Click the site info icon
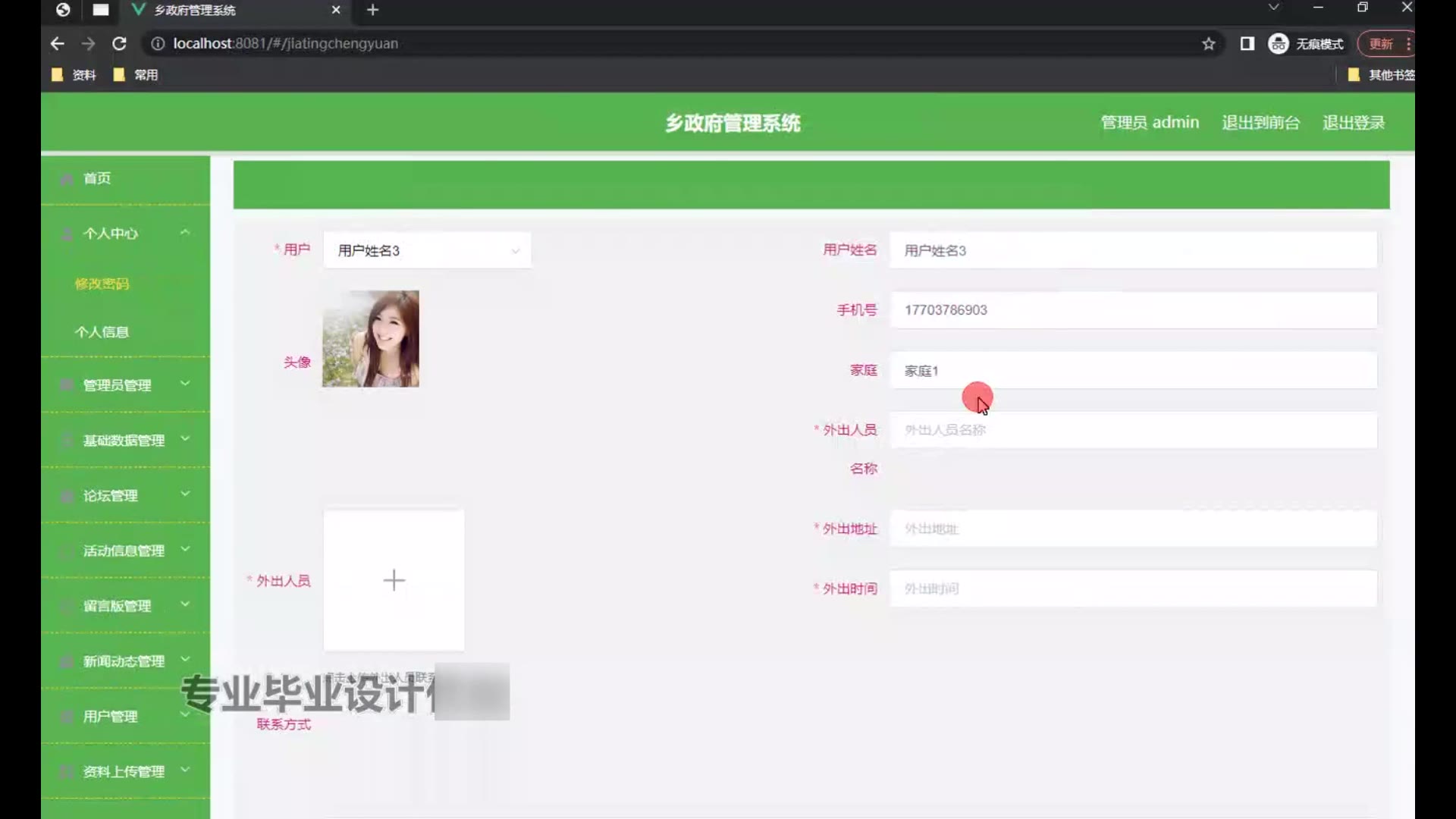Viewport: 1456px width, 819px height. [x=158, y=44]
